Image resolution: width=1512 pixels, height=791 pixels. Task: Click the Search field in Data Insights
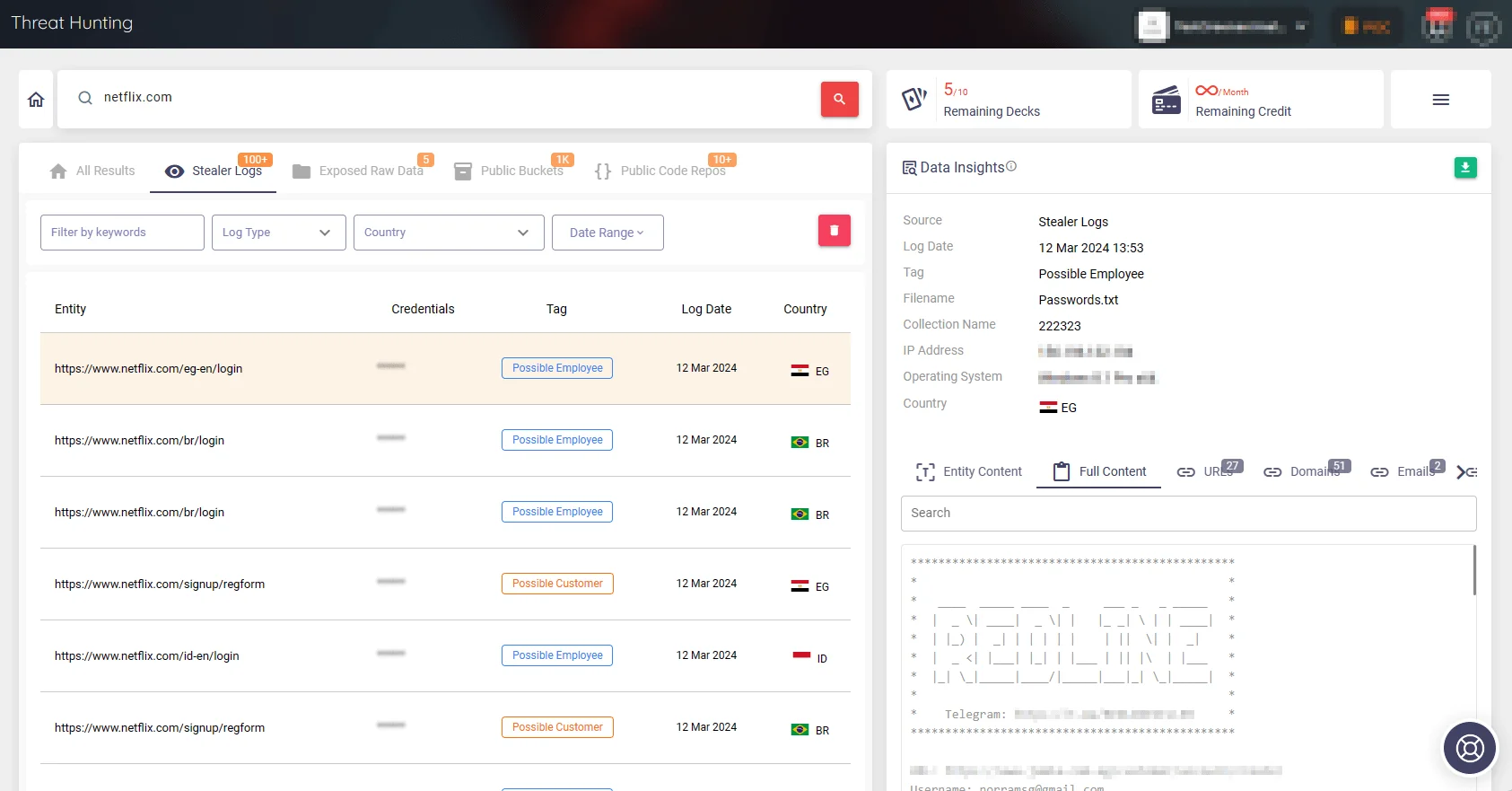click(1189, 513)
